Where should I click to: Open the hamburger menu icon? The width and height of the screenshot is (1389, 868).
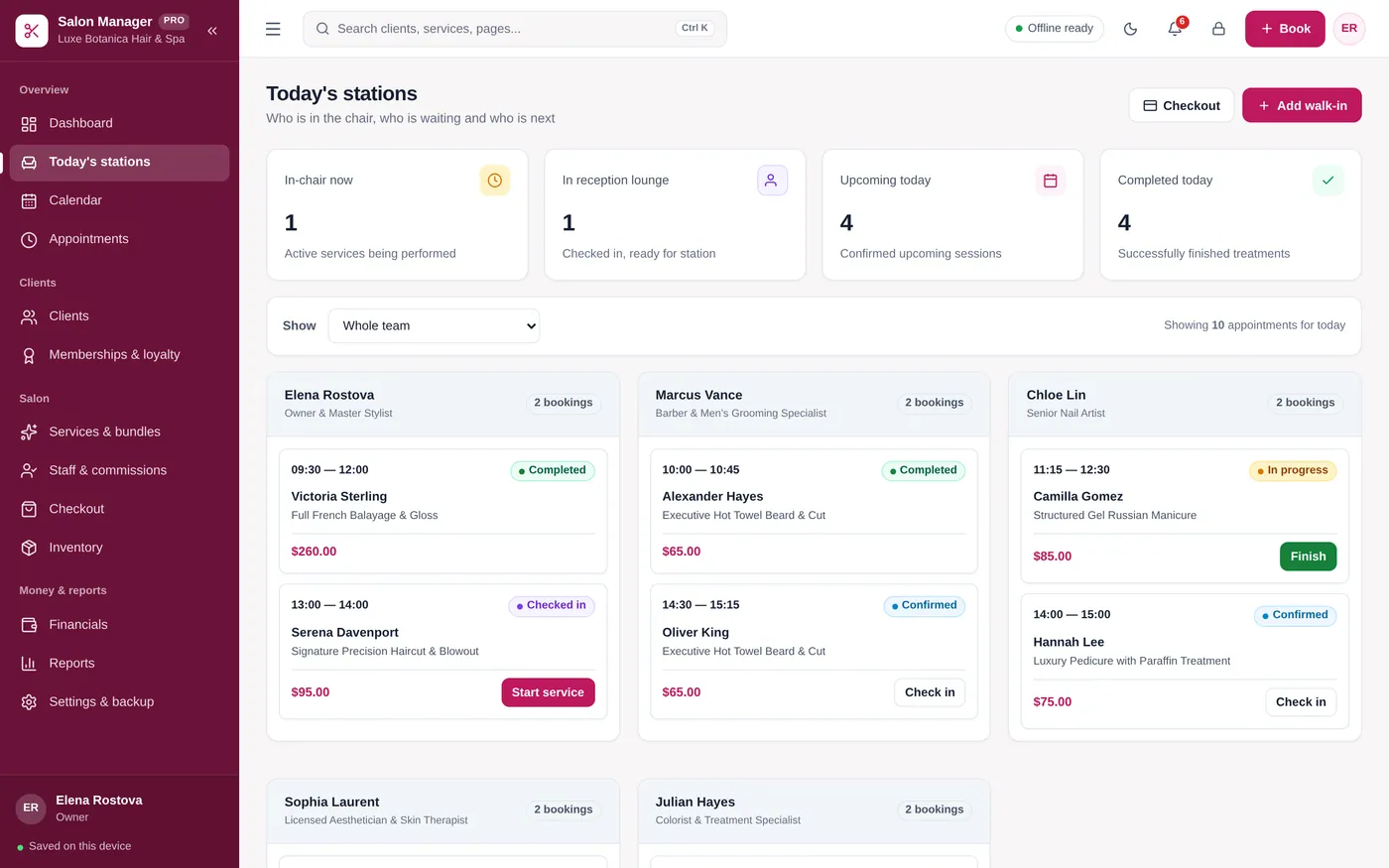273,29
